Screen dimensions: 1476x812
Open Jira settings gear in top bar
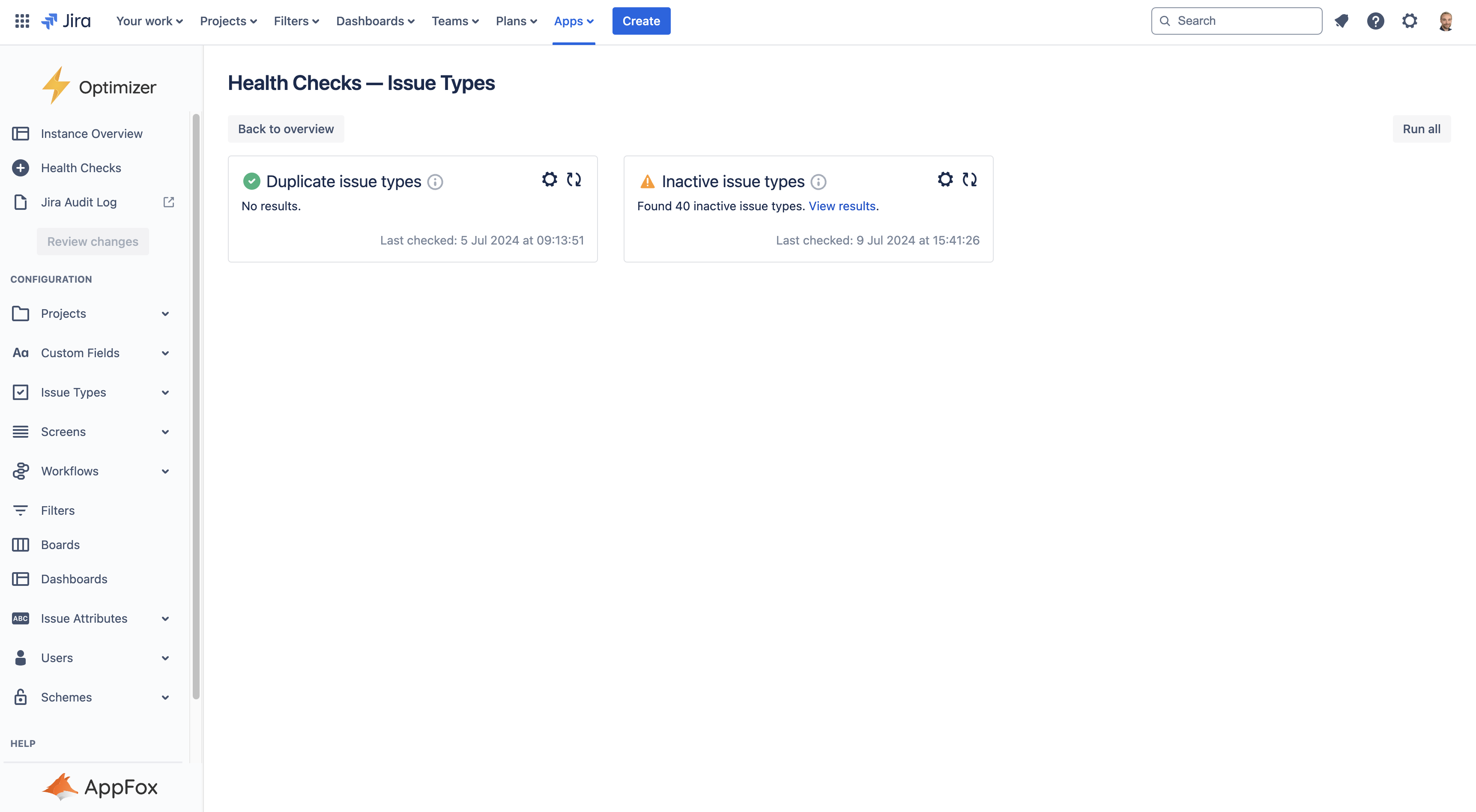1410,21
